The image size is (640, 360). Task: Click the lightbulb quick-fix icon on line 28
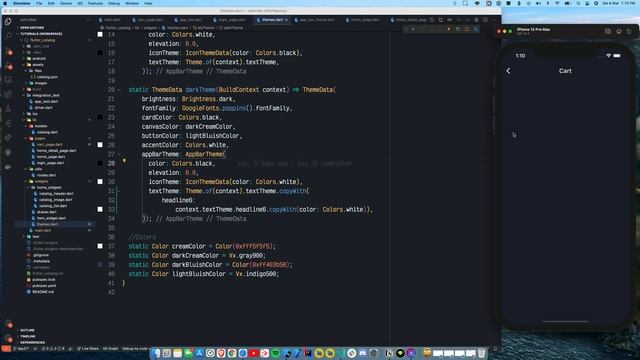(124, 161)
